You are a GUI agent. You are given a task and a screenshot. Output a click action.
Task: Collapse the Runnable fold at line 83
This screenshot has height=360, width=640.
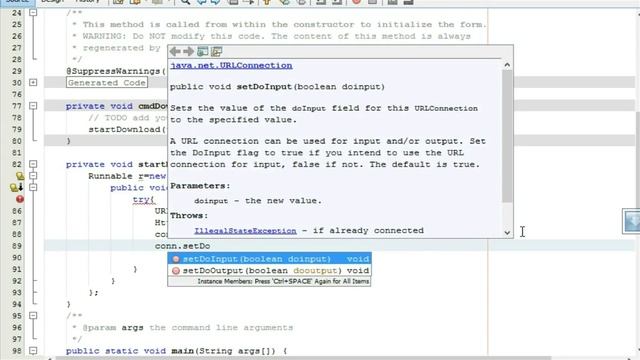coord(33,176)
